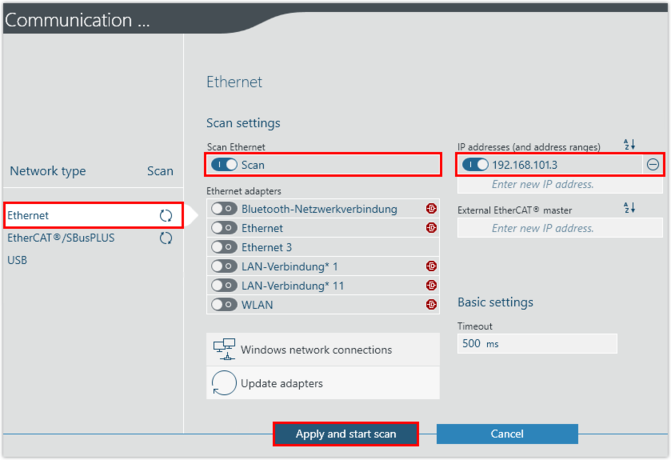This screenshot has height=460, width=671.
Task: Click the Ethernet scan refresh icon
Action: [165, 216]
